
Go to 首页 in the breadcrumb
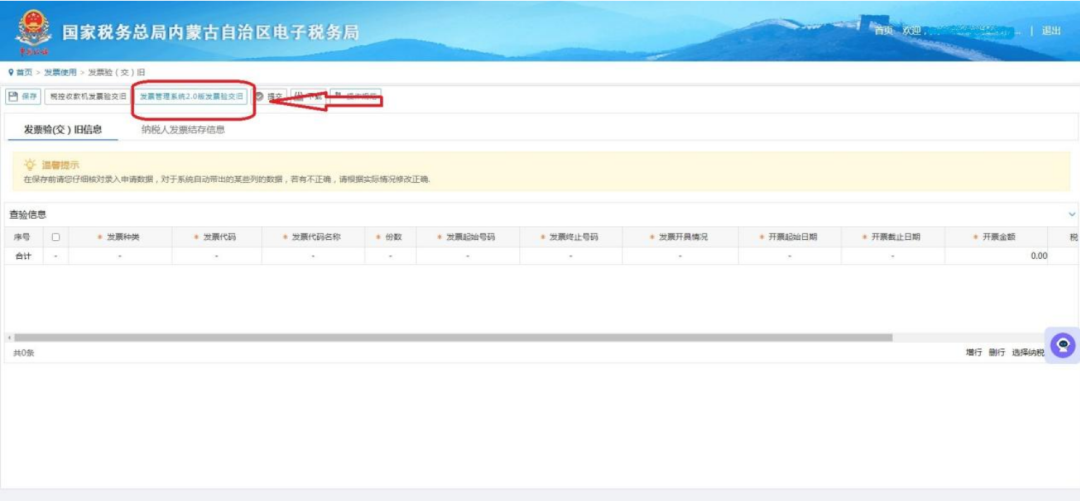24,72
